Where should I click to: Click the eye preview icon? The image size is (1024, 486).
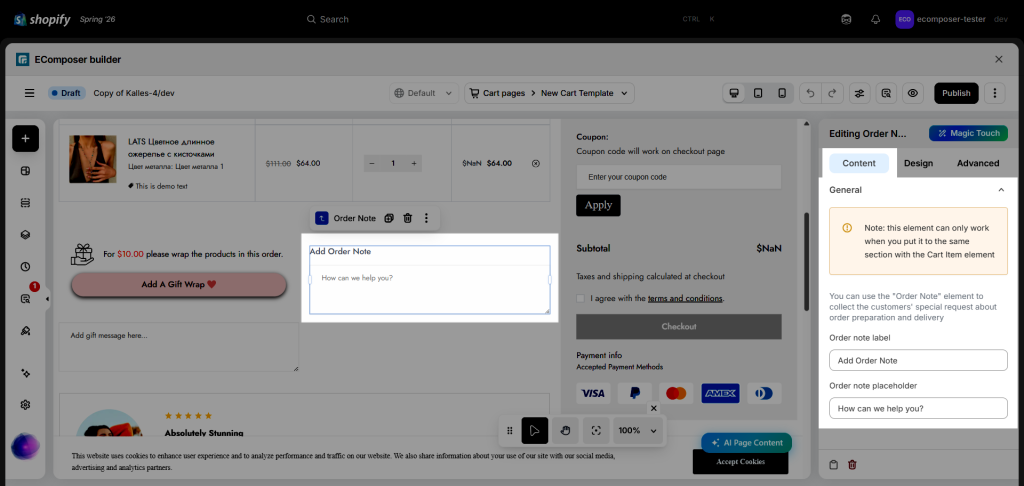pos(913,93)
